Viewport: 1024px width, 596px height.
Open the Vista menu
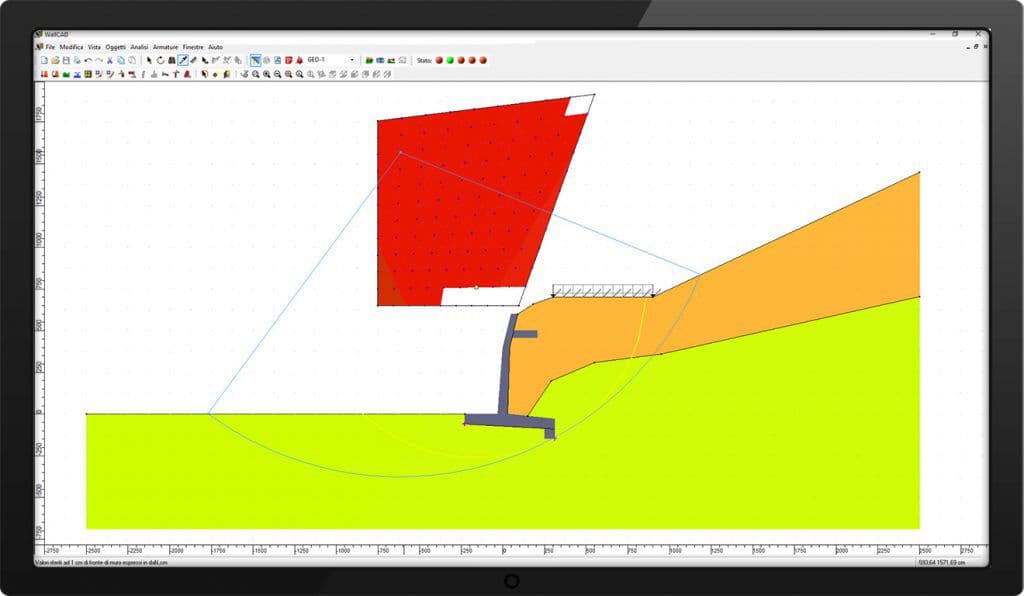click(x=94, y=47)
